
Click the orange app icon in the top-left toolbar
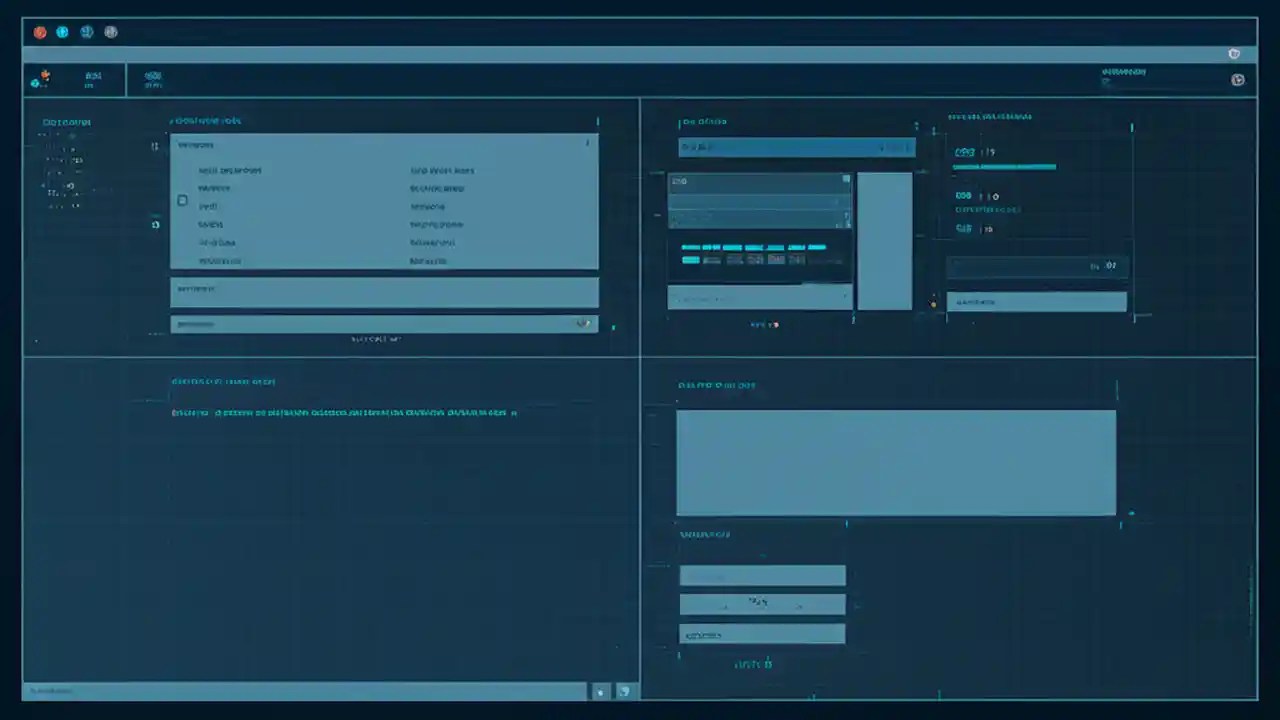pos(39,31)
